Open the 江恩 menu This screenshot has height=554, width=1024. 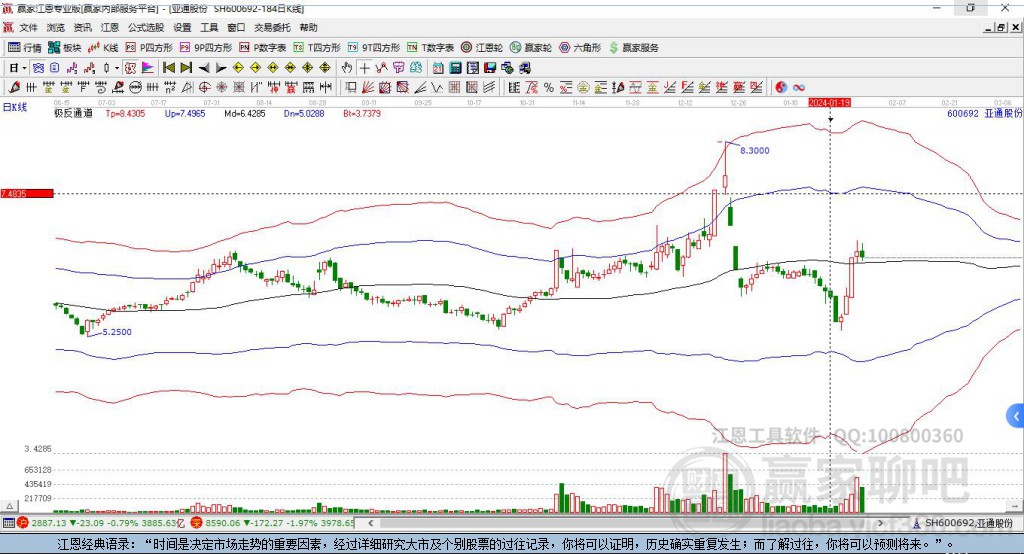pyautogui.click(x=110, y=27)
